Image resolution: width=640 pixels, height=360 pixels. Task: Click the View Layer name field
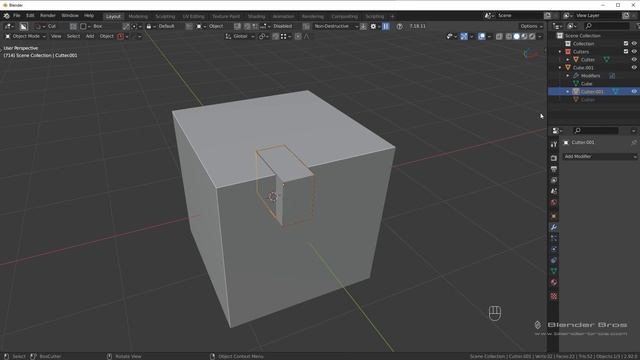point(598,16)
